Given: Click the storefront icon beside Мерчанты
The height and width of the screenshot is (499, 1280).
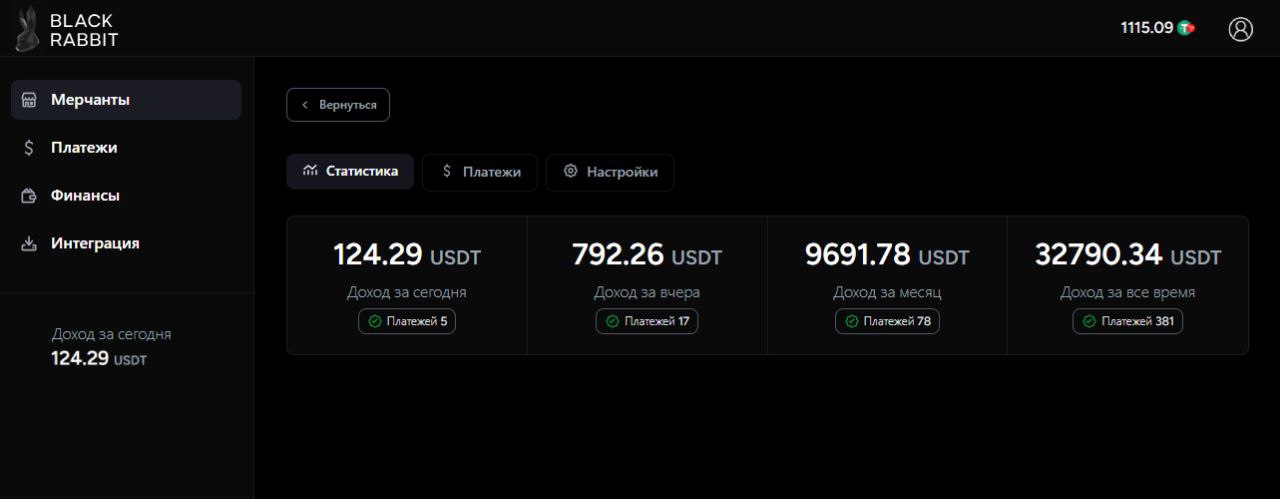Looking at the screenshot, I should [29, 100].
